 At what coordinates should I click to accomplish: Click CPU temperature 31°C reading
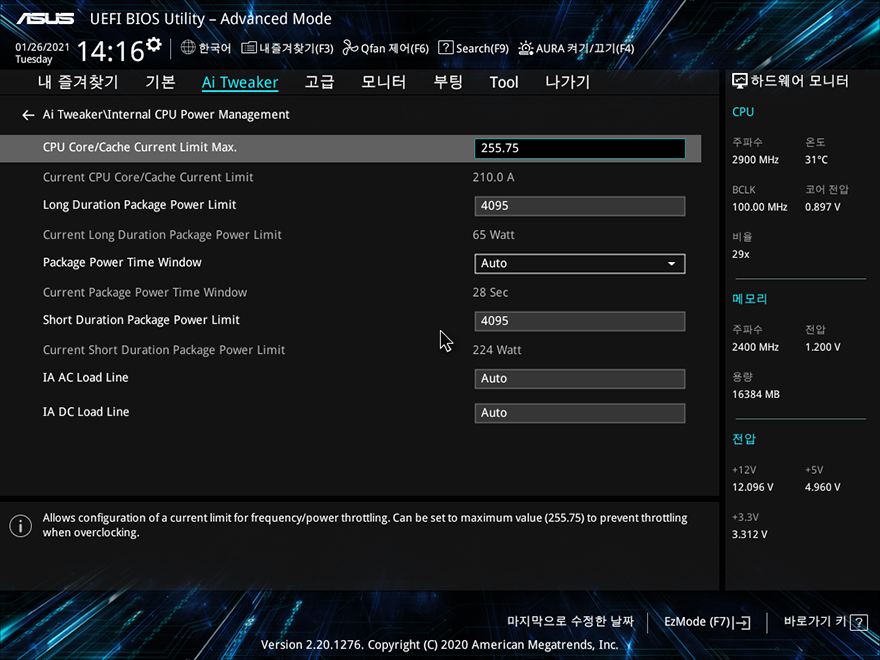(x=816, y=160)
